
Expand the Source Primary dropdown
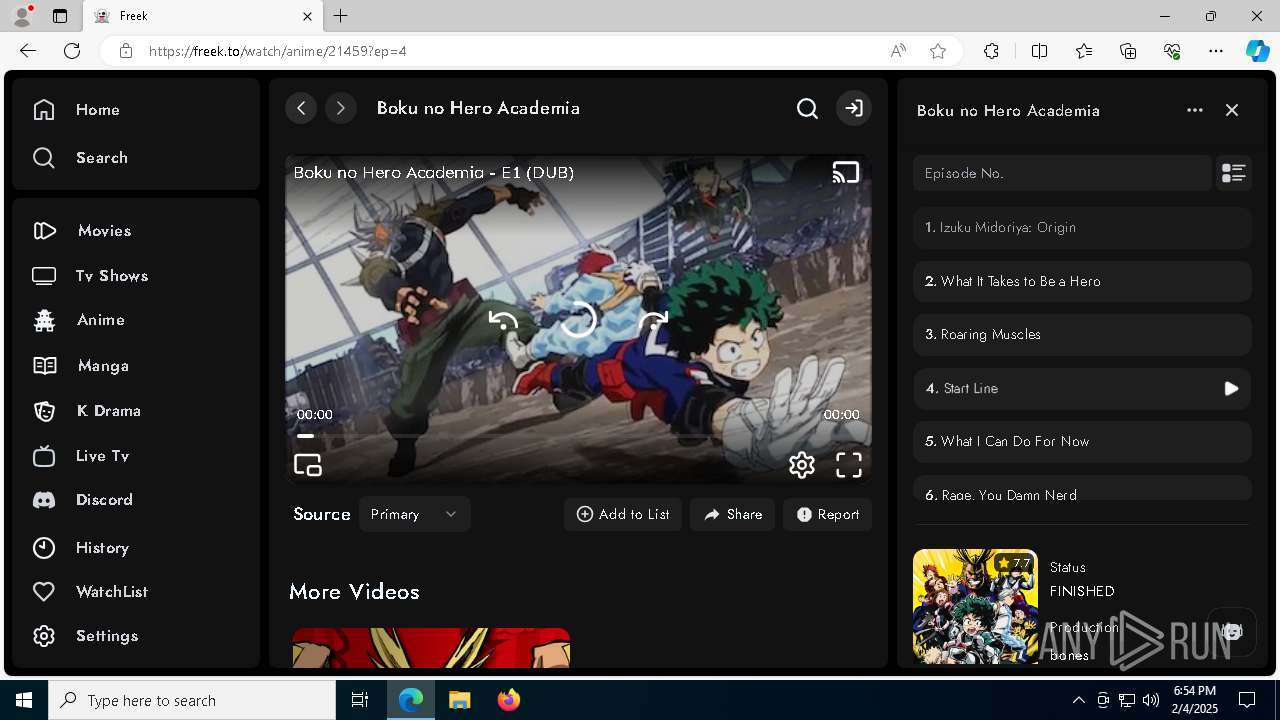414,514
